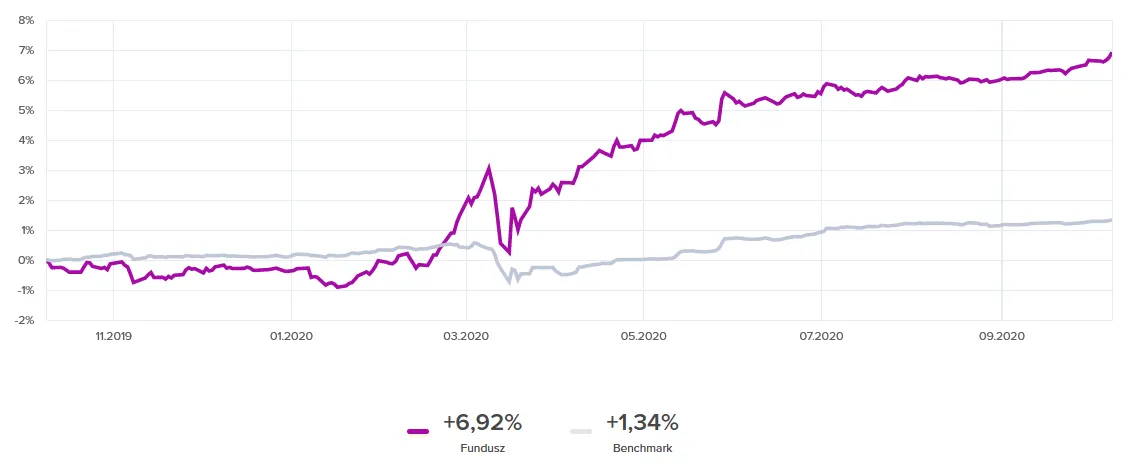Click the 5% y-axis label
1133x470 pixels.
point(26,110)
